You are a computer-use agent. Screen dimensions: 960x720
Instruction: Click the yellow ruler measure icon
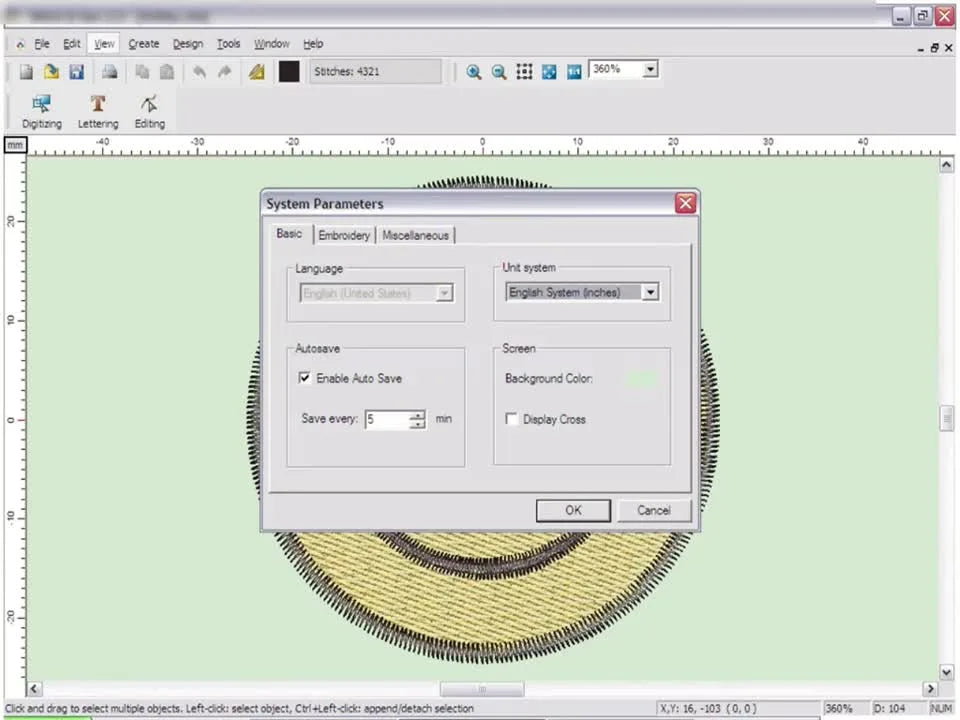click(257, 72)
